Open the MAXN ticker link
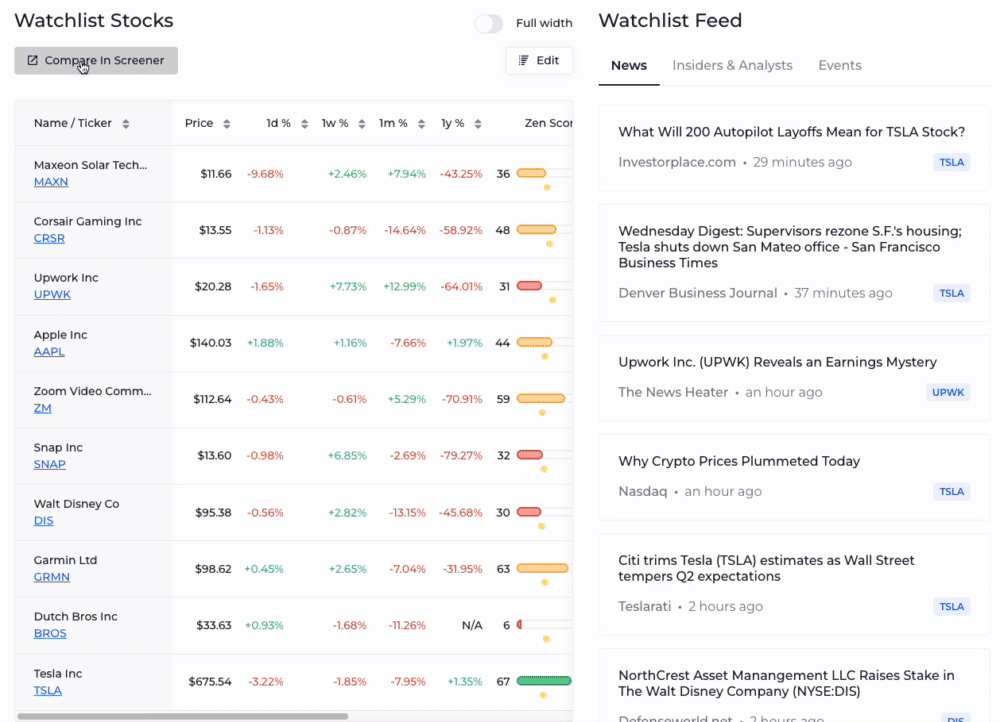The width and height of the screenshot is (1000, 722). point(51,182)
